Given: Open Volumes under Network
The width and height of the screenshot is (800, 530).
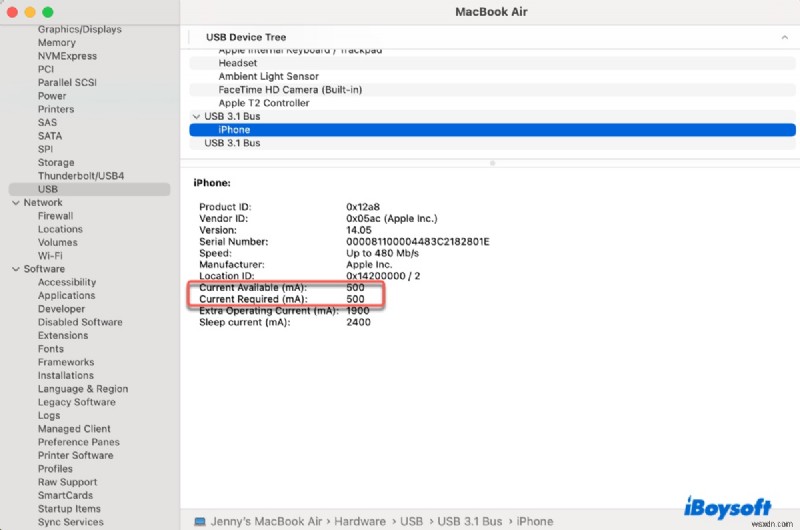Looking at the screenshot, I should click(58, 242).
